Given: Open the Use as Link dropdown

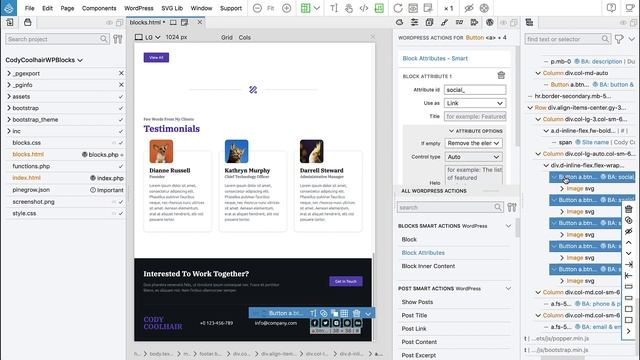Looking at the screenshot, I should click(475, 103).
